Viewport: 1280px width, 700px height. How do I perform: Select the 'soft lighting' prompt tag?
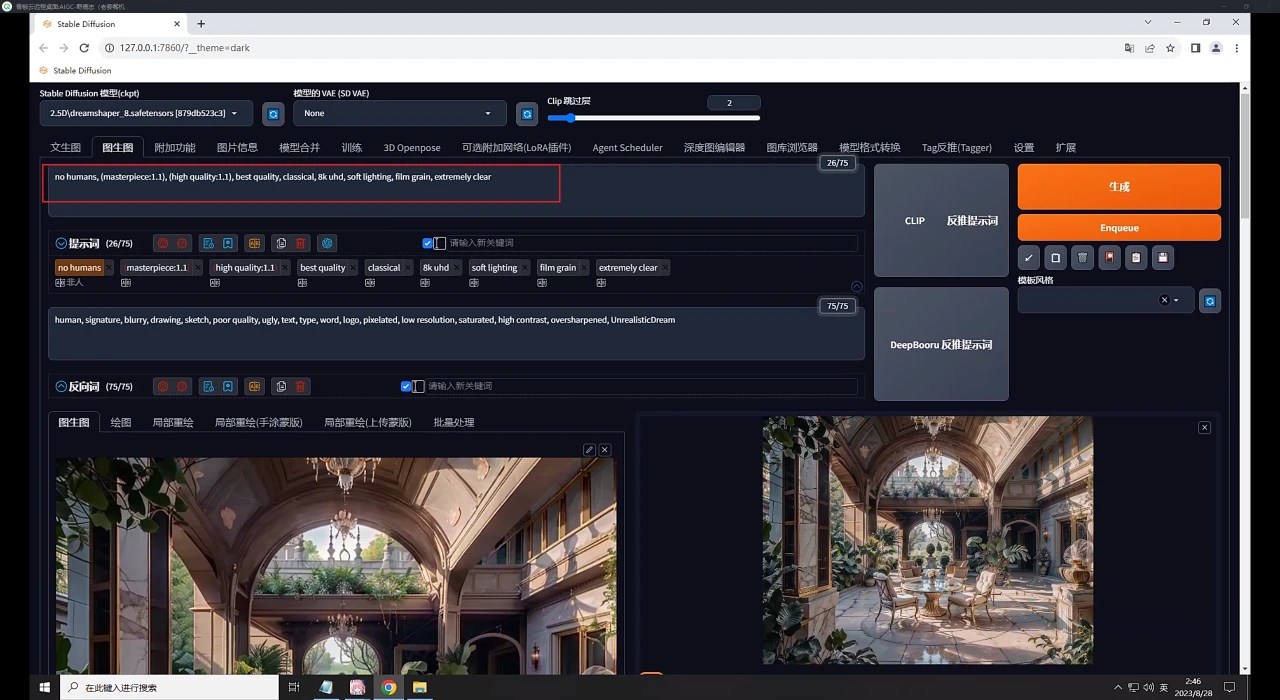[x=494, y=268]
